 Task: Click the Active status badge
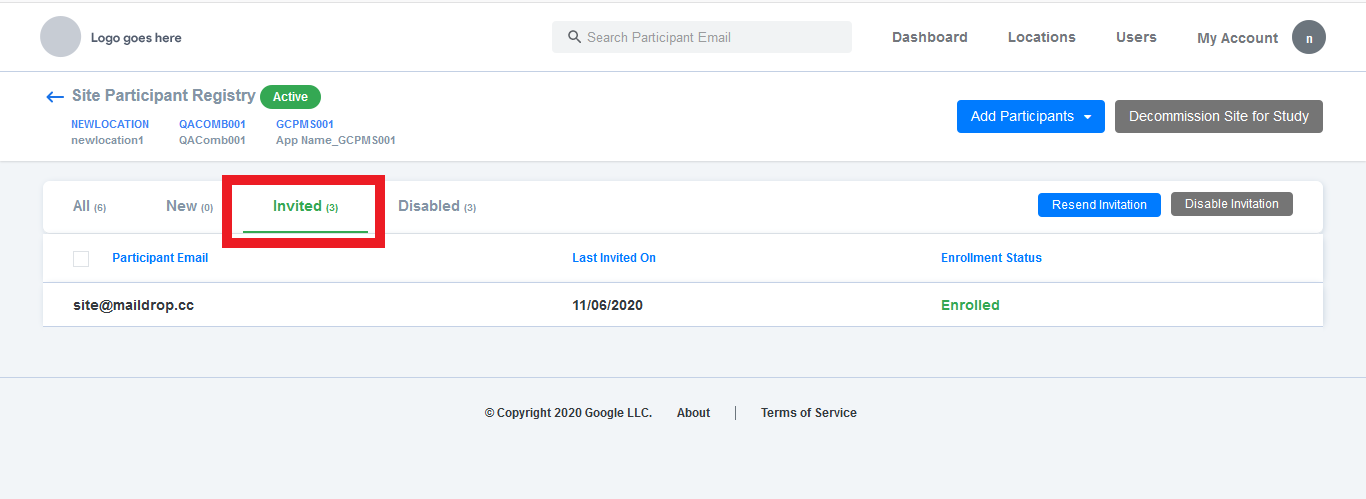tap(291, 97)
